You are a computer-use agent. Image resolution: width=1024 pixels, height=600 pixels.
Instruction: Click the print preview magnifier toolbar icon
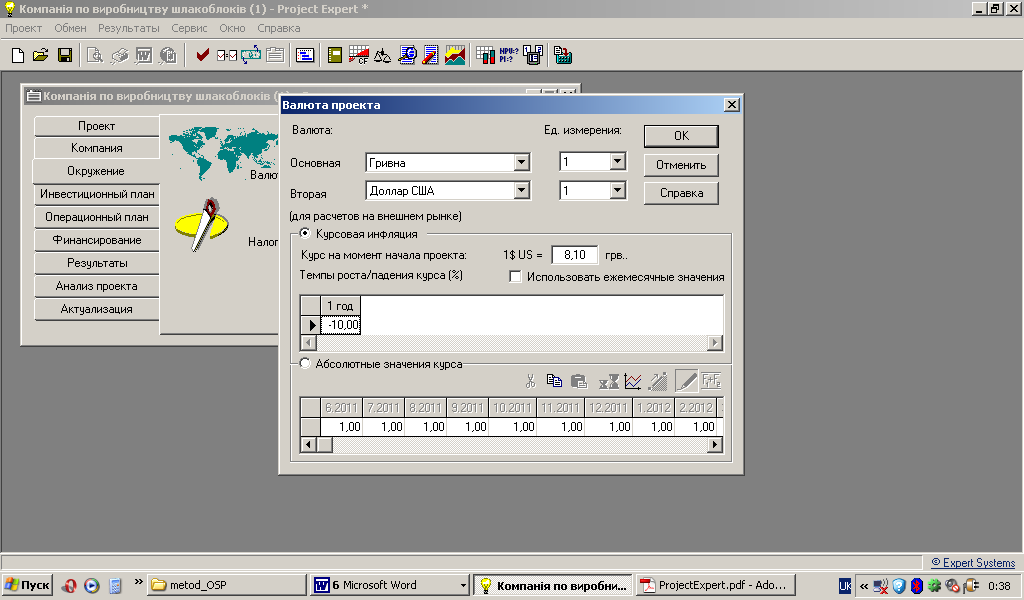(95, 55)
